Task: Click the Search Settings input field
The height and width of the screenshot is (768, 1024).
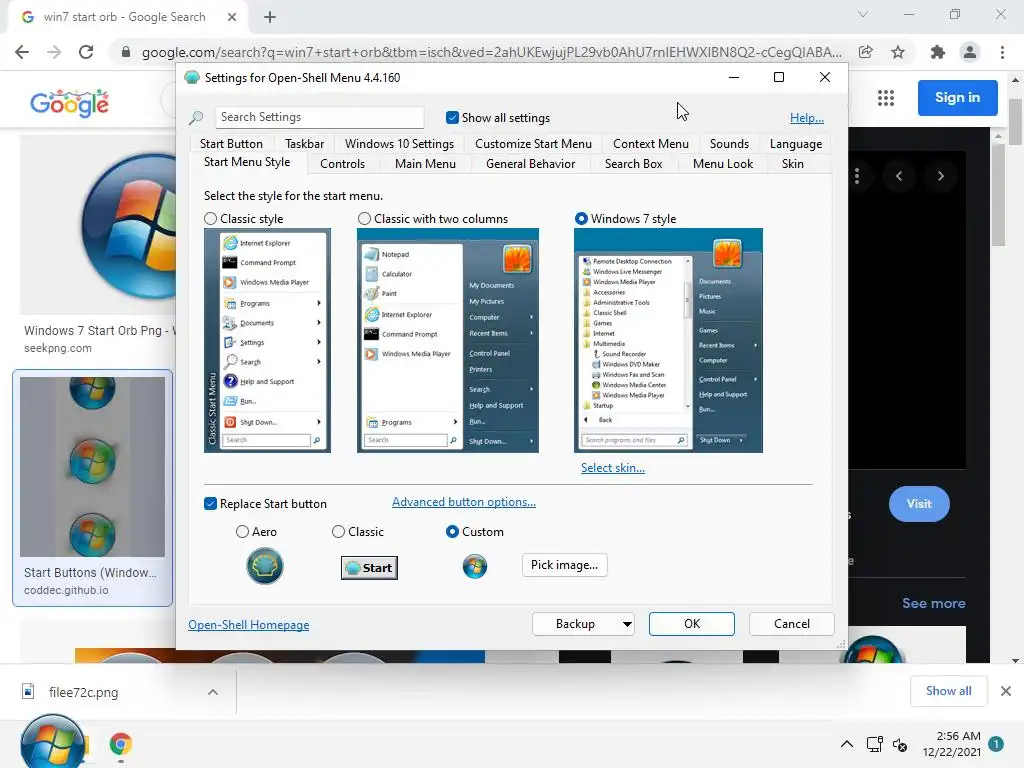Action: [319, 118]
